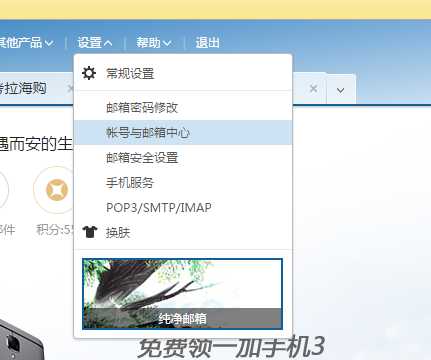Click the 换肤 menu label
431x360 pixels.
[x=118, y=232]
